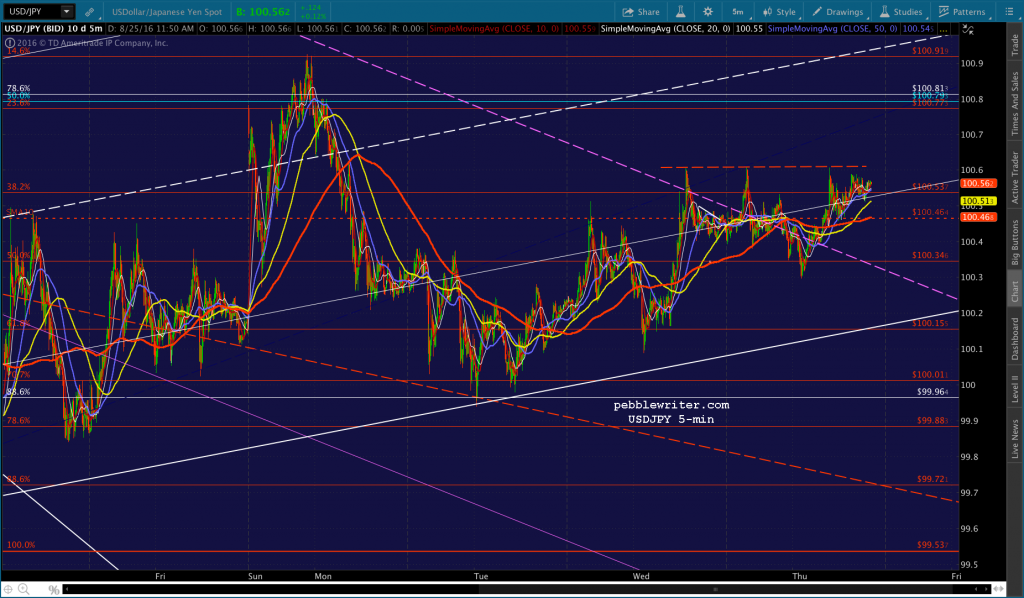Open the 5m timeframe selector

[x=739, y=12]
